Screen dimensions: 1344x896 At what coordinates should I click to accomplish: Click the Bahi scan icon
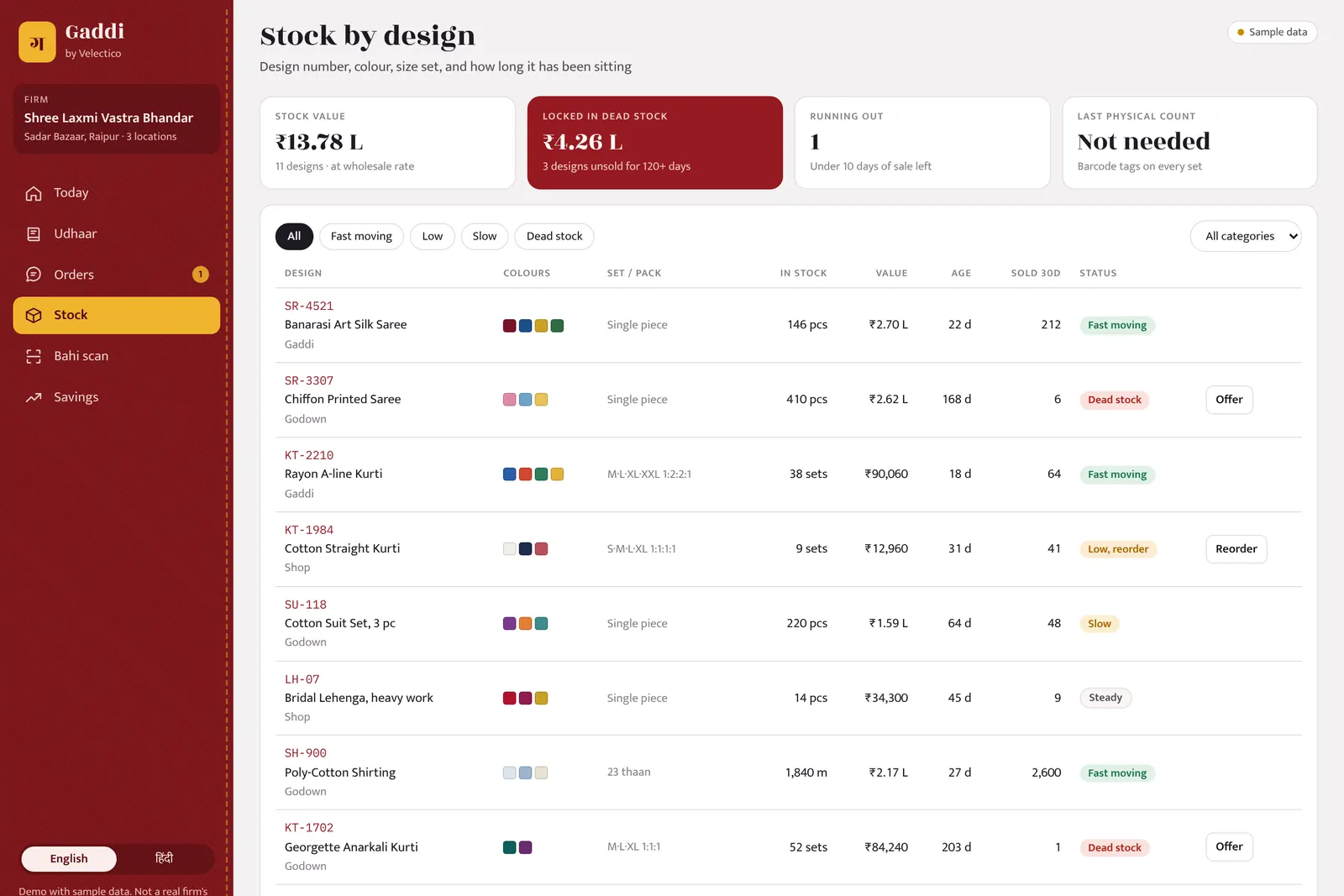[34, 356]
